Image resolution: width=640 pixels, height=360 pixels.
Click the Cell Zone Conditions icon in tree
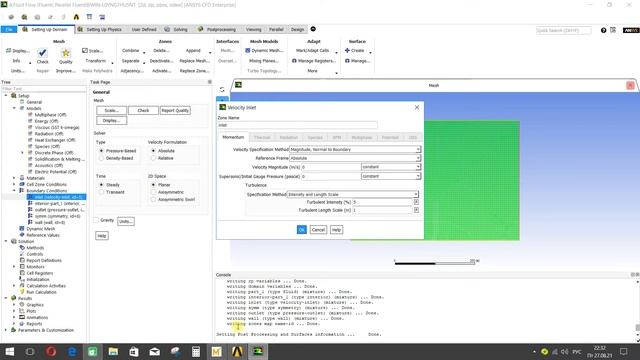22,184
